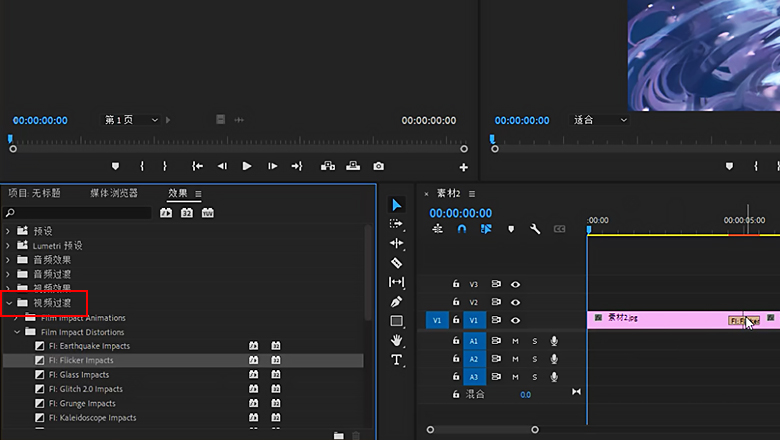This screenshot has width=780, height=440.
Task: Toggle V2 track output eye icon
Action: pyautogui.click(x=516, y=302)
